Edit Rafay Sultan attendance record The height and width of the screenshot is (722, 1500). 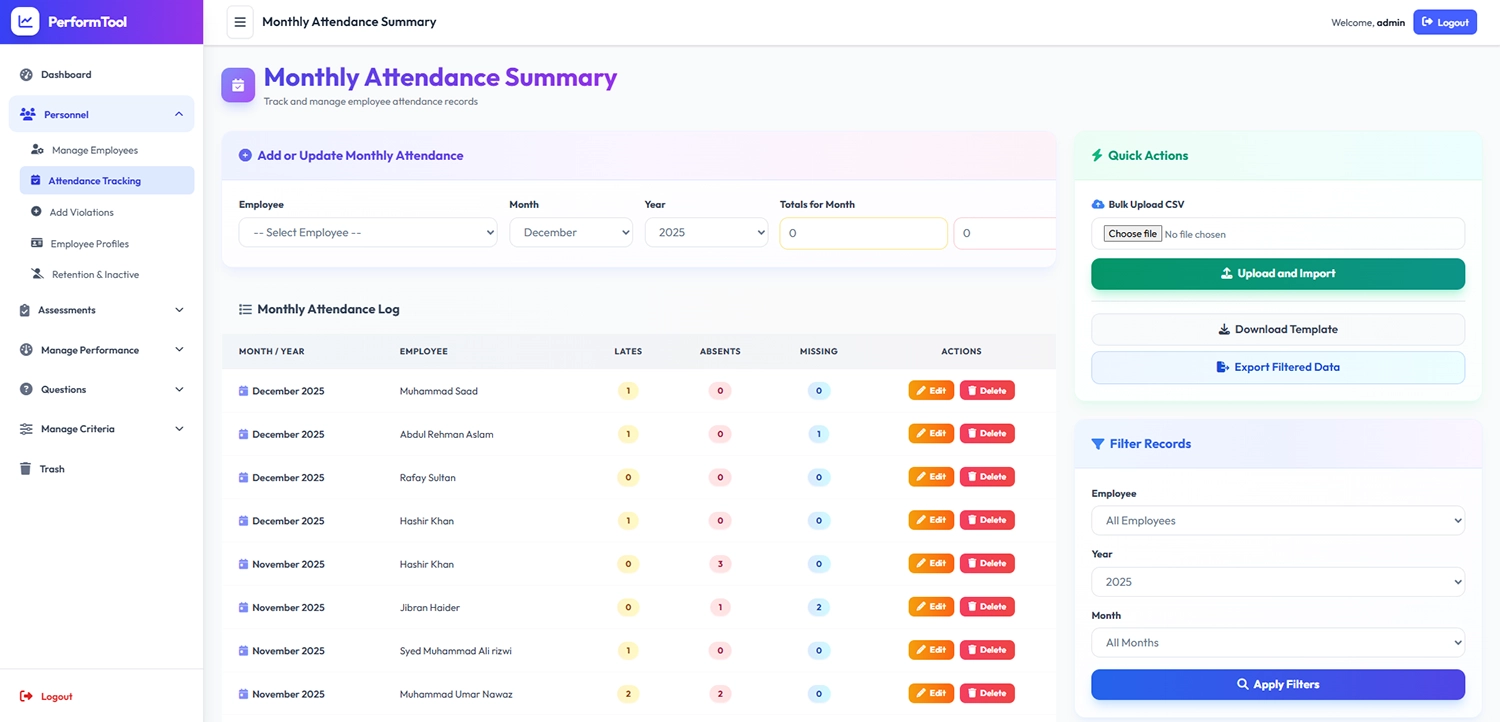pyautogui.click(x=931, y=477)
